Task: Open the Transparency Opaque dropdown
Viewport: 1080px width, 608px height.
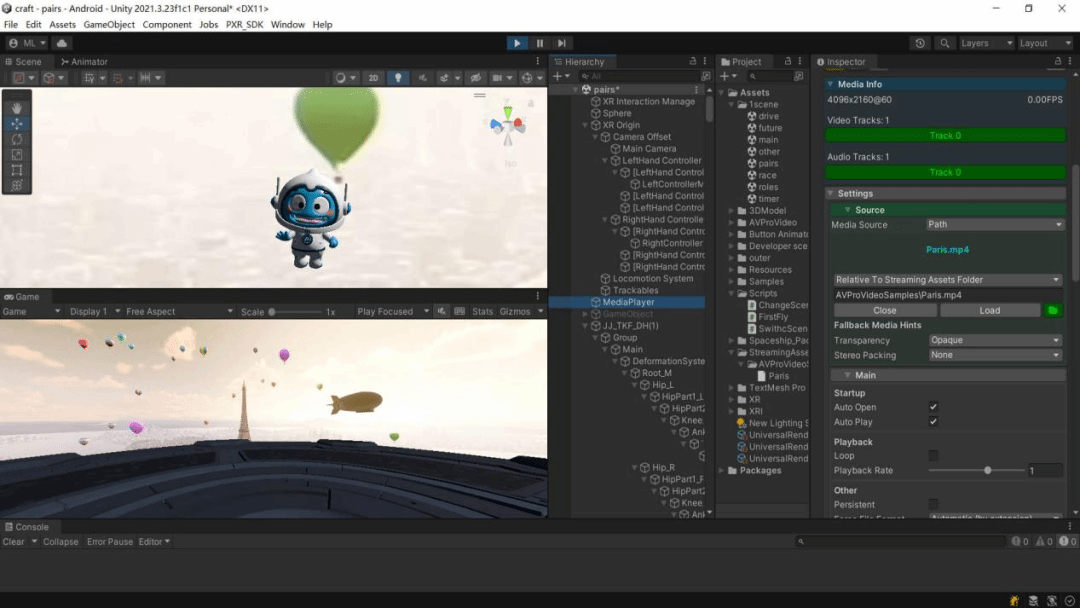Action: [x=994, y=341]
